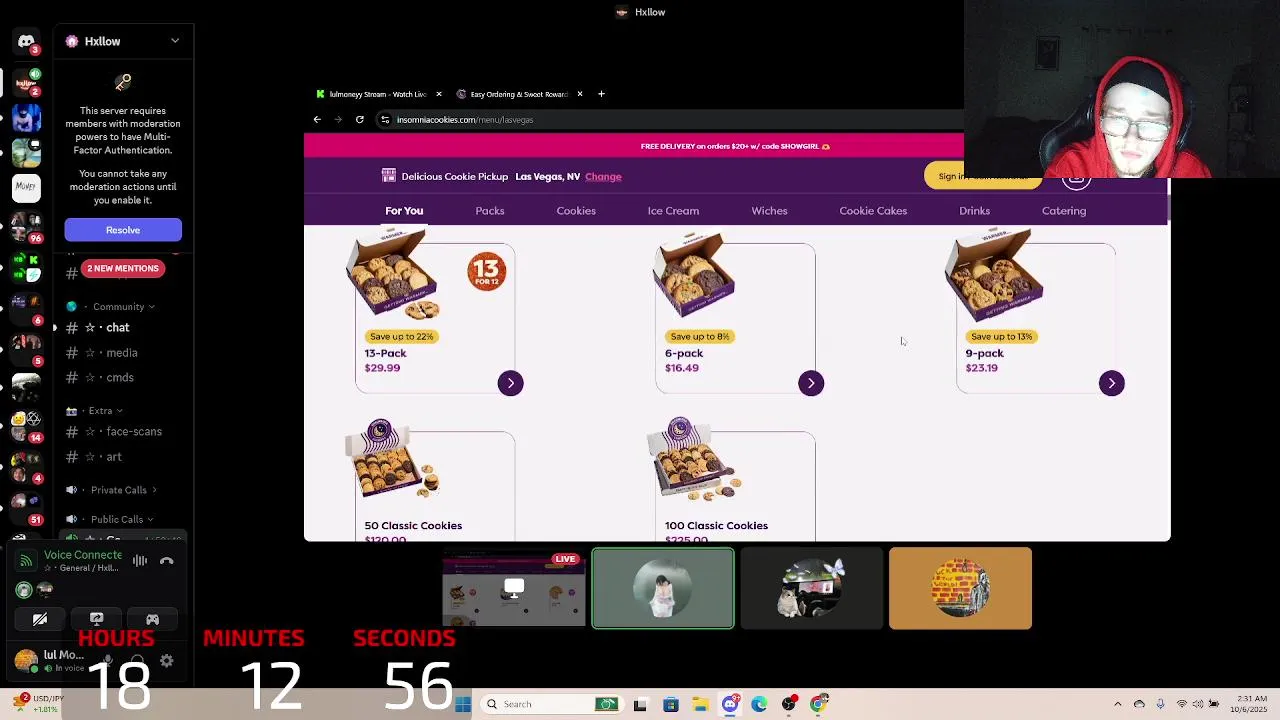The height and width of the screenshot is (720, 1280).
Task: Open the MONEY server icon
Action: pos(26,186)
